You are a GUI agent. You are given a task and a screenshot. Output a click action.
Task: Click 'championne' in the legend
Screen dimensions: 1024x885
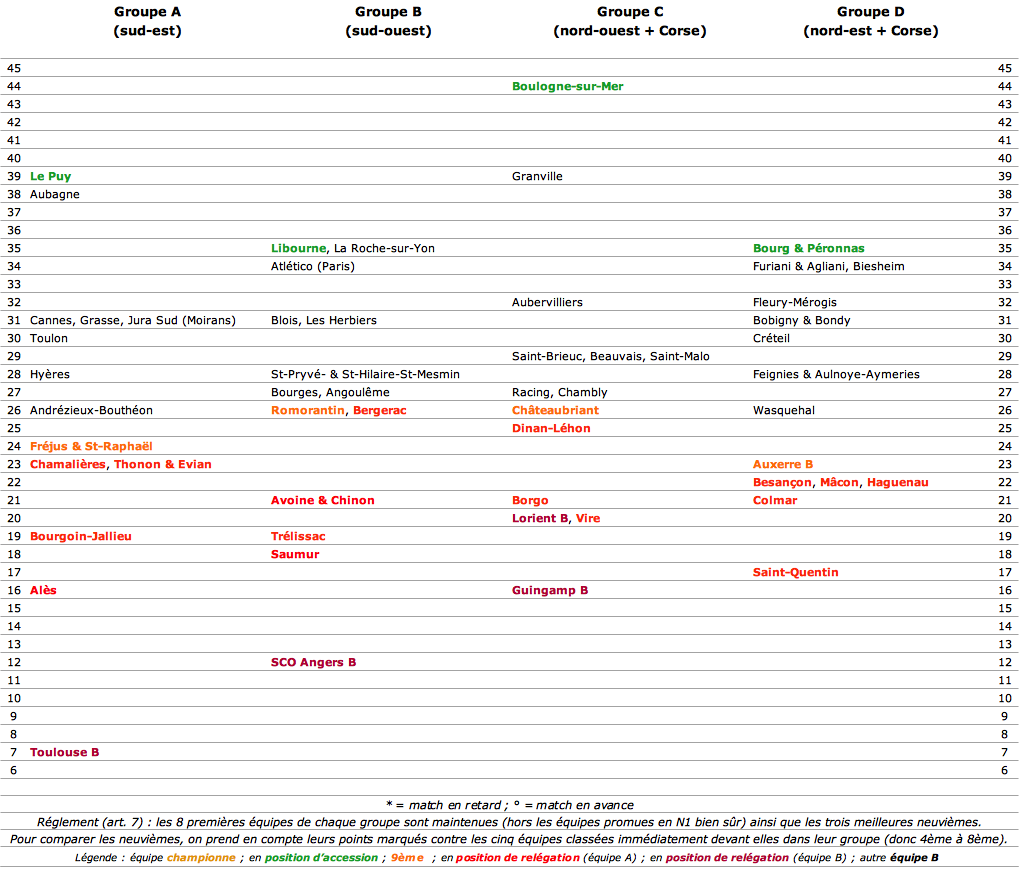(201, 858)
